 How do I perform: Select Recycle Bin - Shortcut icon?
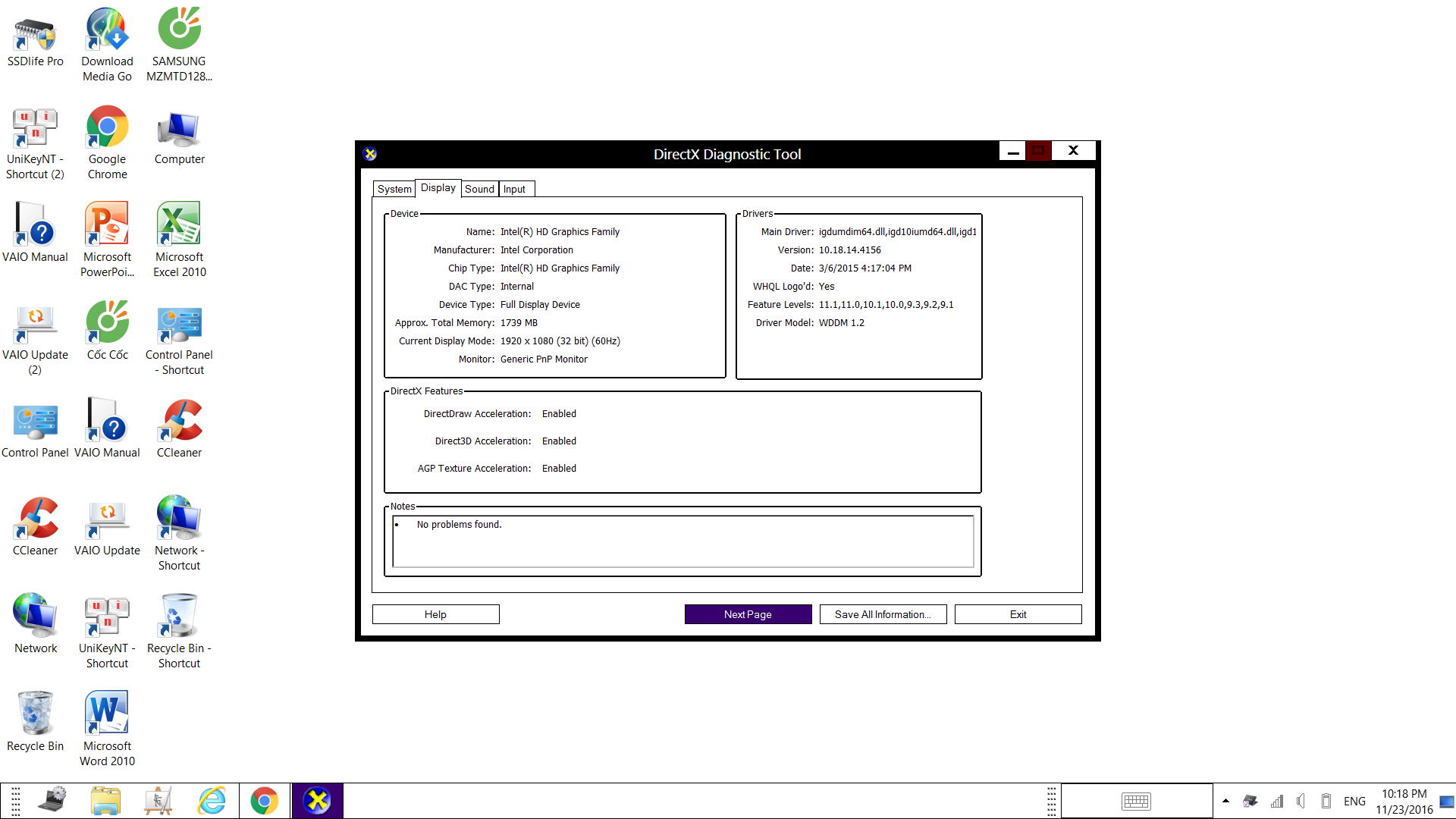tap(179, 632)
